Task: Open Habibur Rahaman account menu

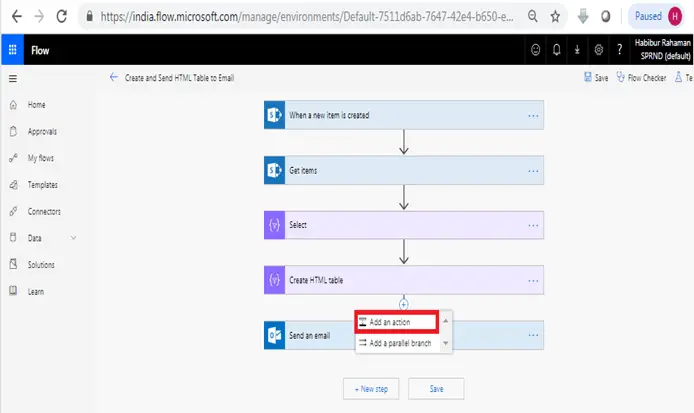Action: (x=663, y=49)
